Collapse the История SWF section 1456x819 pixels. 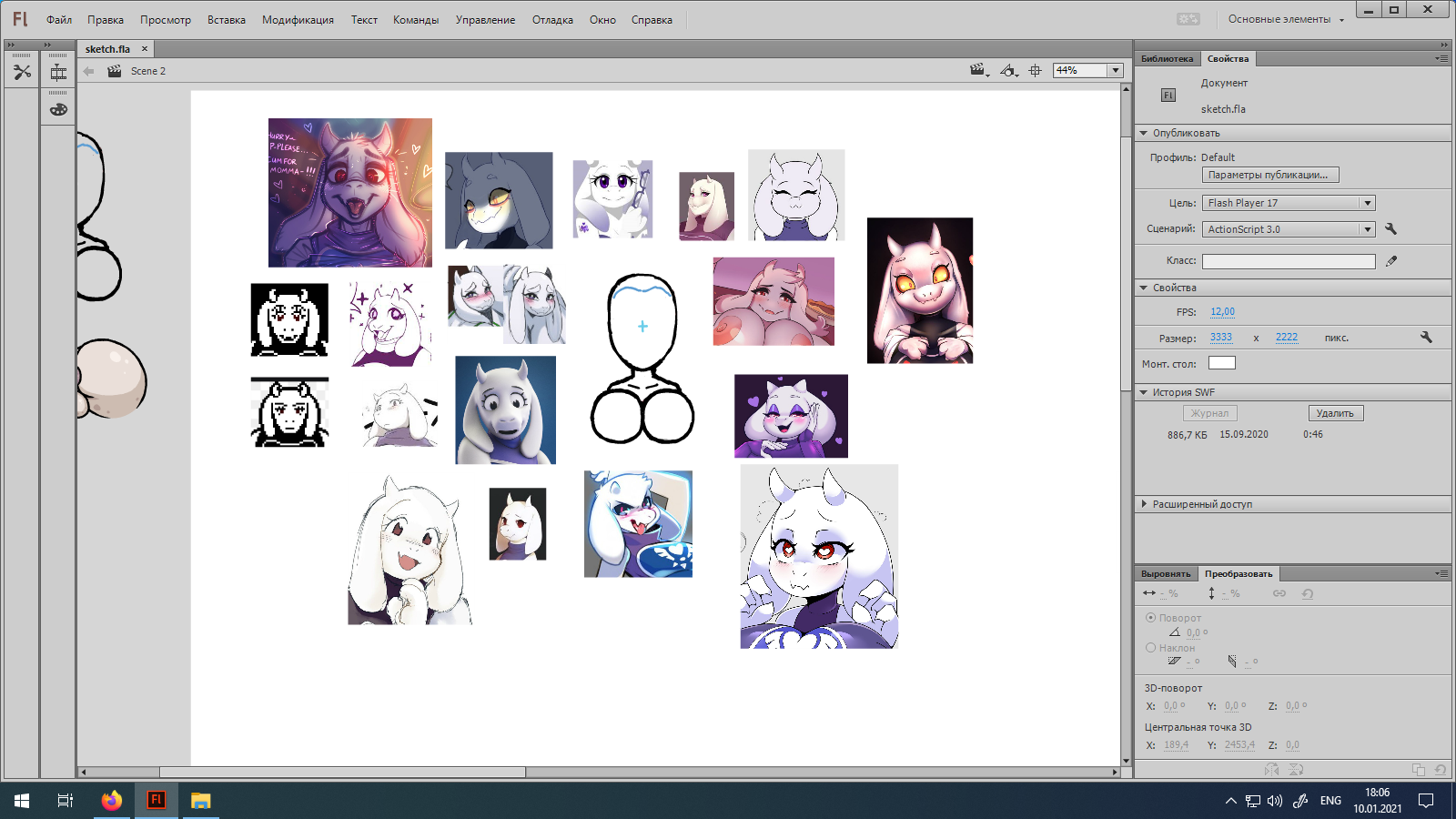point(1144,392)
